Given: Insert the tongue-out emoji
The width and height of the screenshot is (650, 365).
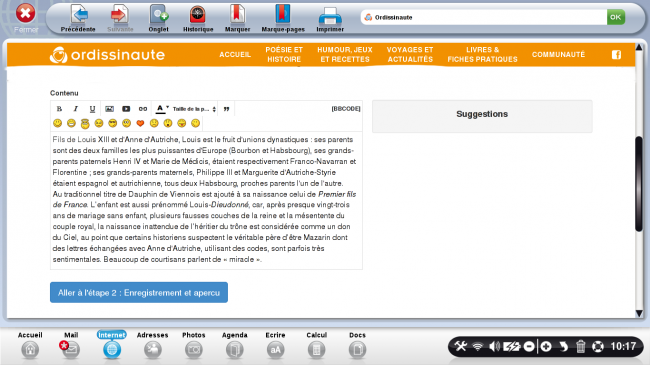Looking at the screenshot, I should pos(182,123).
